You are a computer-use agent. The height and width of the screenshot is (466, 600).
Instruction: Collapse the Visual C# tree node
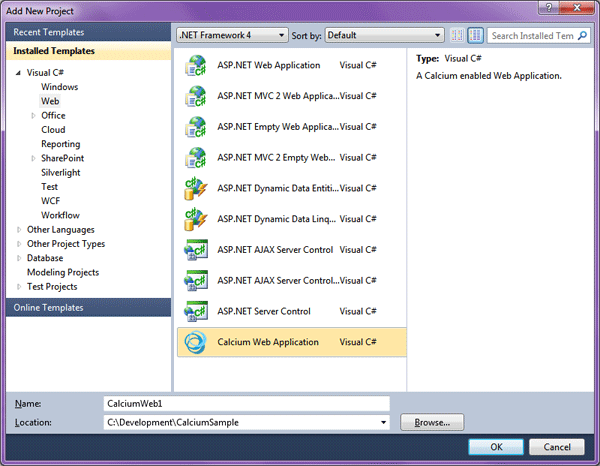pos(18,73)
